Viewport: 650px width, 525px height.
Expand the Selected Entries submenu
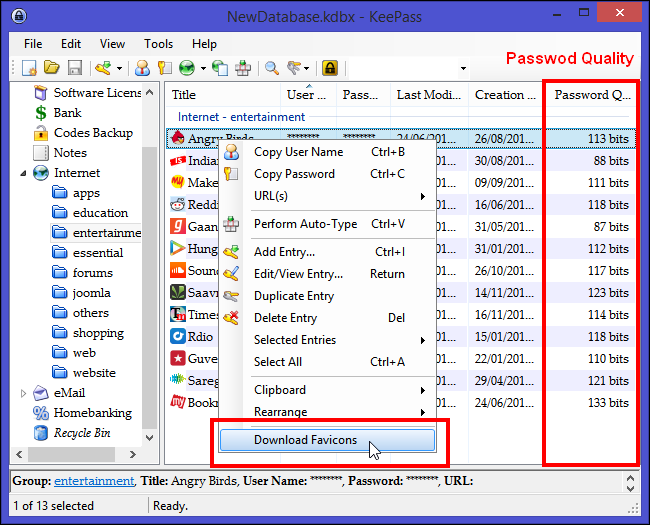click(x=327, y=340)
